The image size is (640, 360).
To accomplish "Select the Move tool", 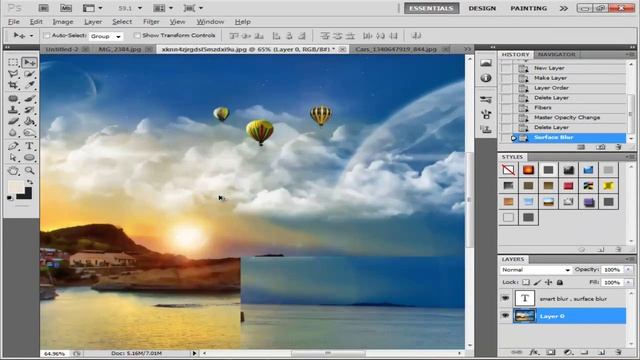I will click(x=29, y=62).
